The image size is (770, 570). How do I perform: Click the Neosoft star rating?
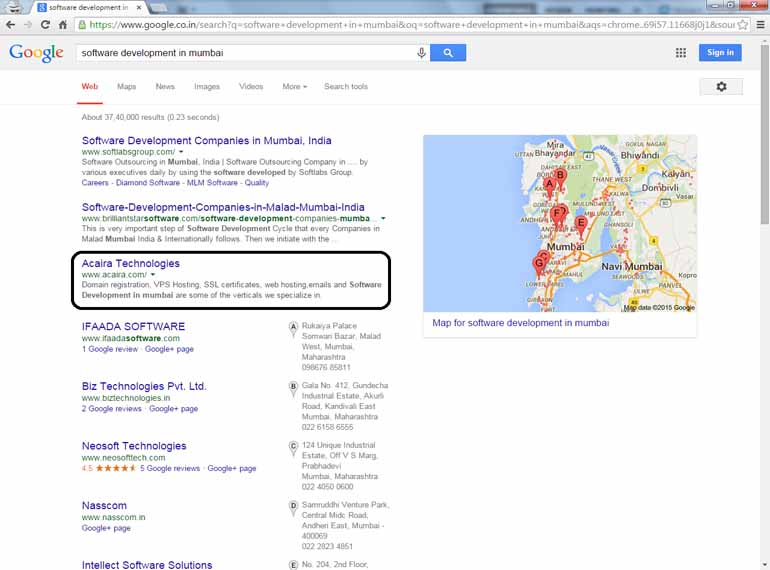pyautogui.click(x=115, y=468)
